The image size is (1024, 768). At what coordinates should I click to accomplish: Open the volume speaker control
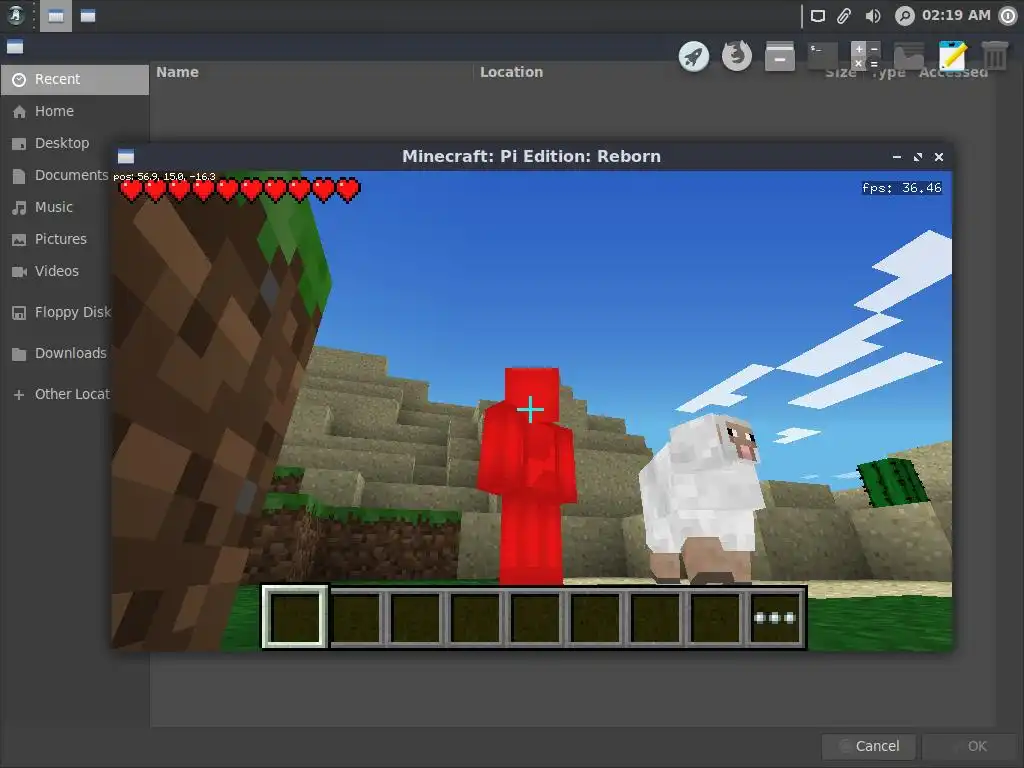872,16
